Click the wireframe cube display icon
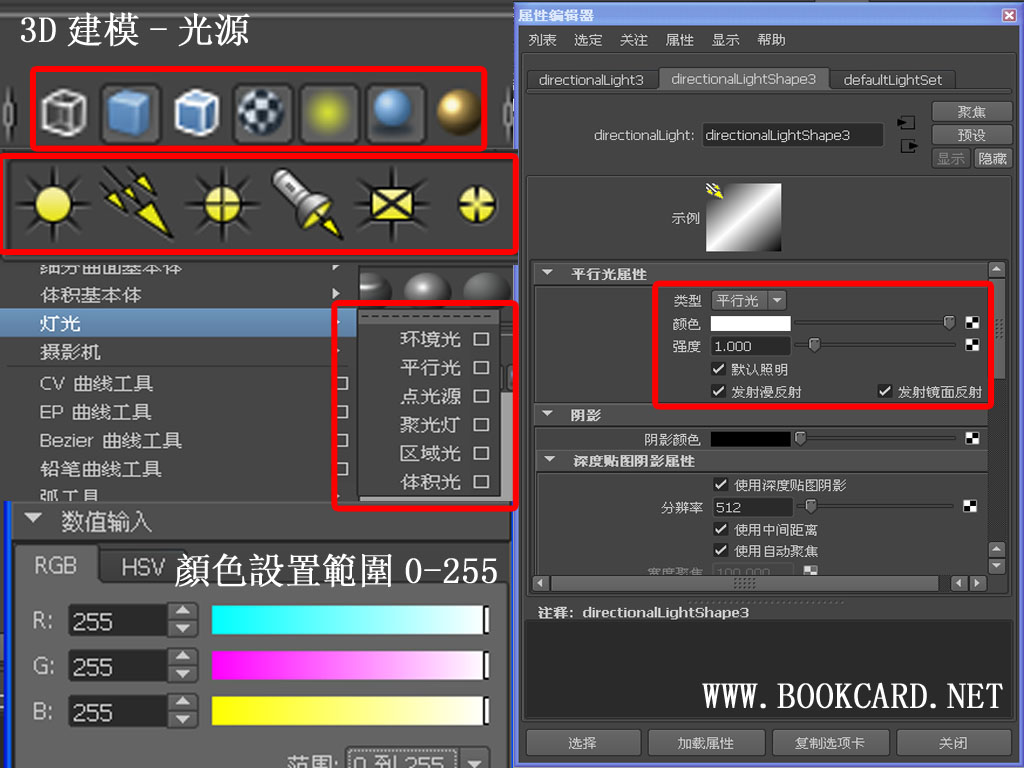The image size is (1024, 768). click(65, 113)
